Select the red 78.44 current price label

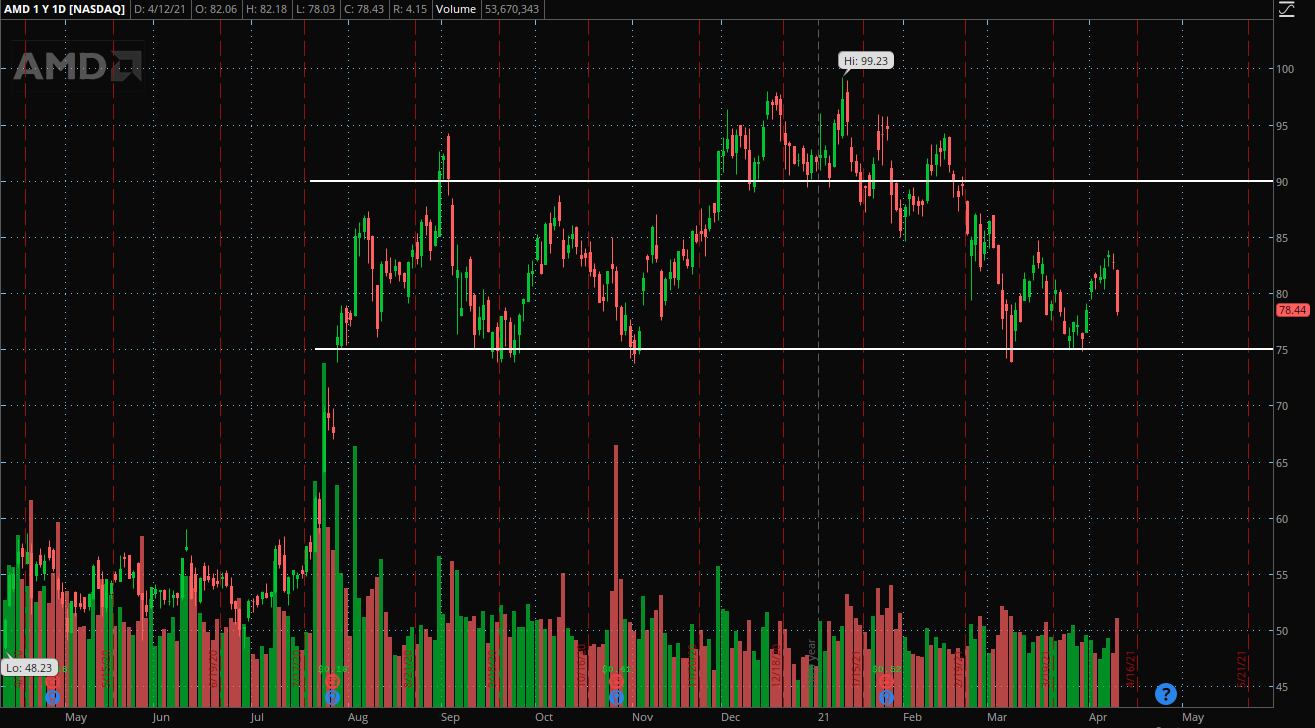pyautogui.click(x=1293, y=310)
